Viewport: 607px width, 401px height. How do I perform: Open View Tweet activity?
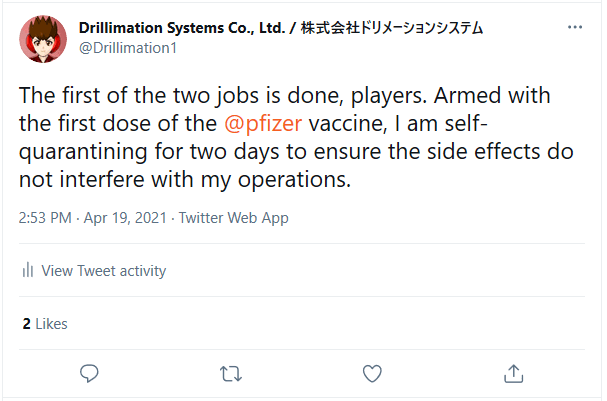click(104, 271)
